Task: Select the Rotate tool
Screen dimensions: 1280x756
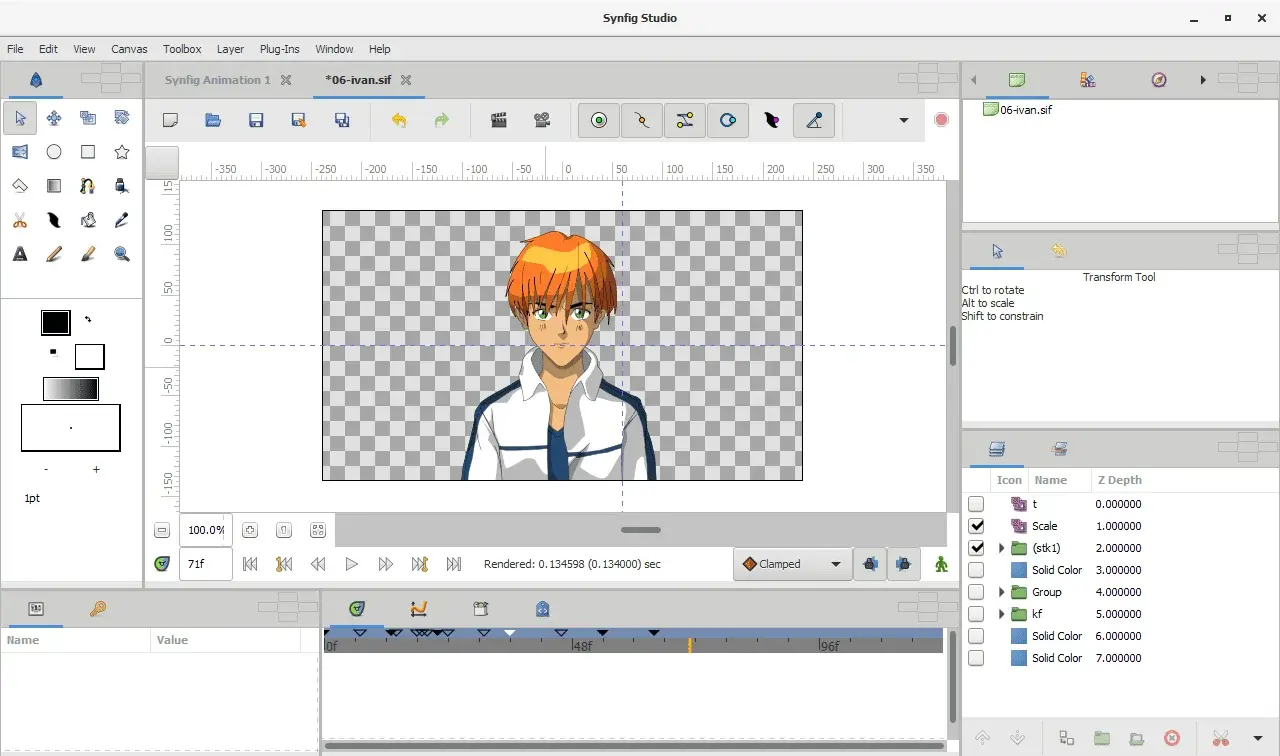Action: coord(122,118)
